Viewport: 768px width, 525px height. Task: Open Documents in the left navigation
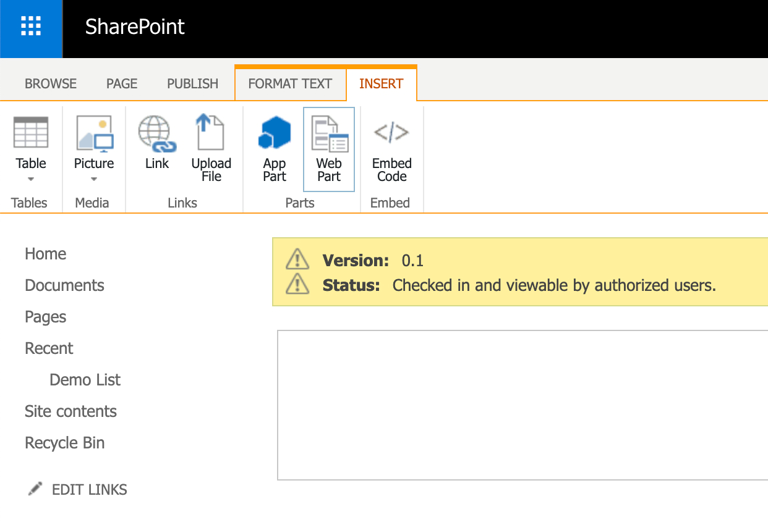(65, 285)
